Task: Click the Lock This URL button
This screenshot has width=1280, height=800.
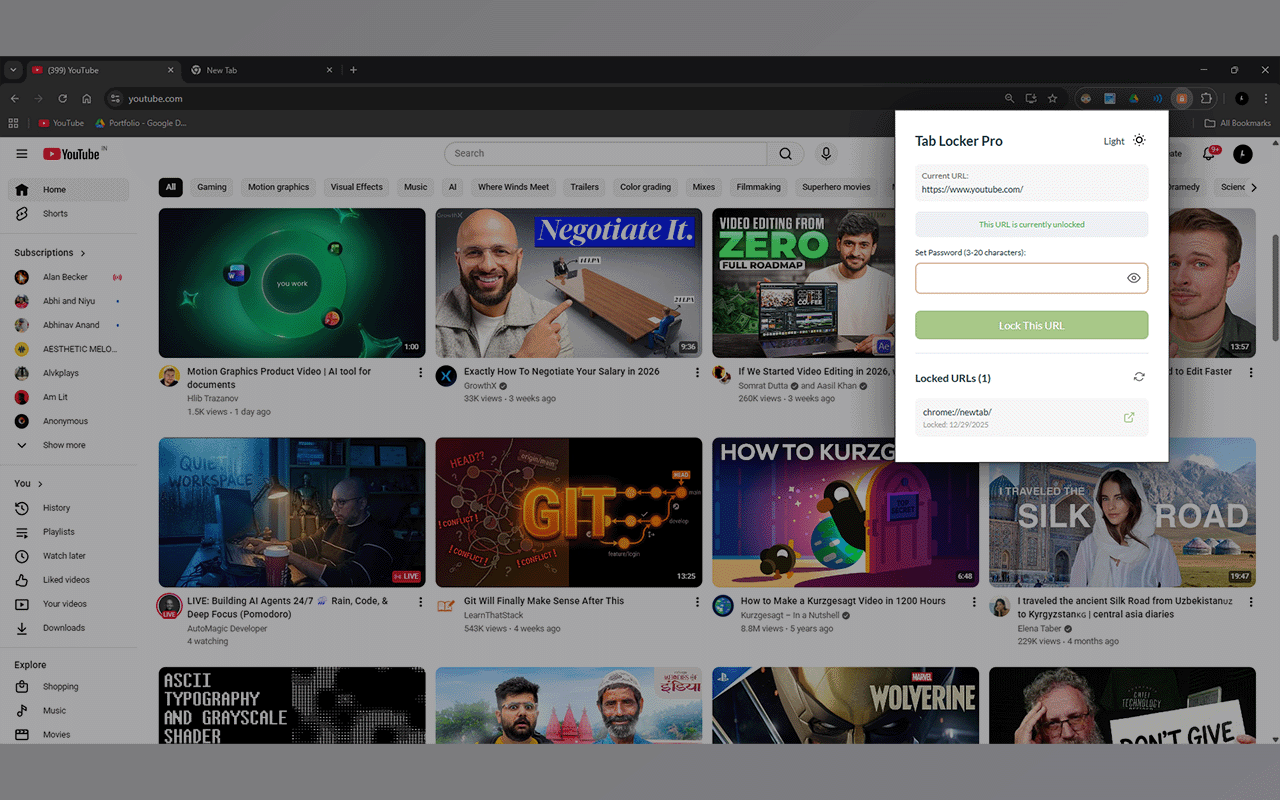Action: coord(1031,325)
